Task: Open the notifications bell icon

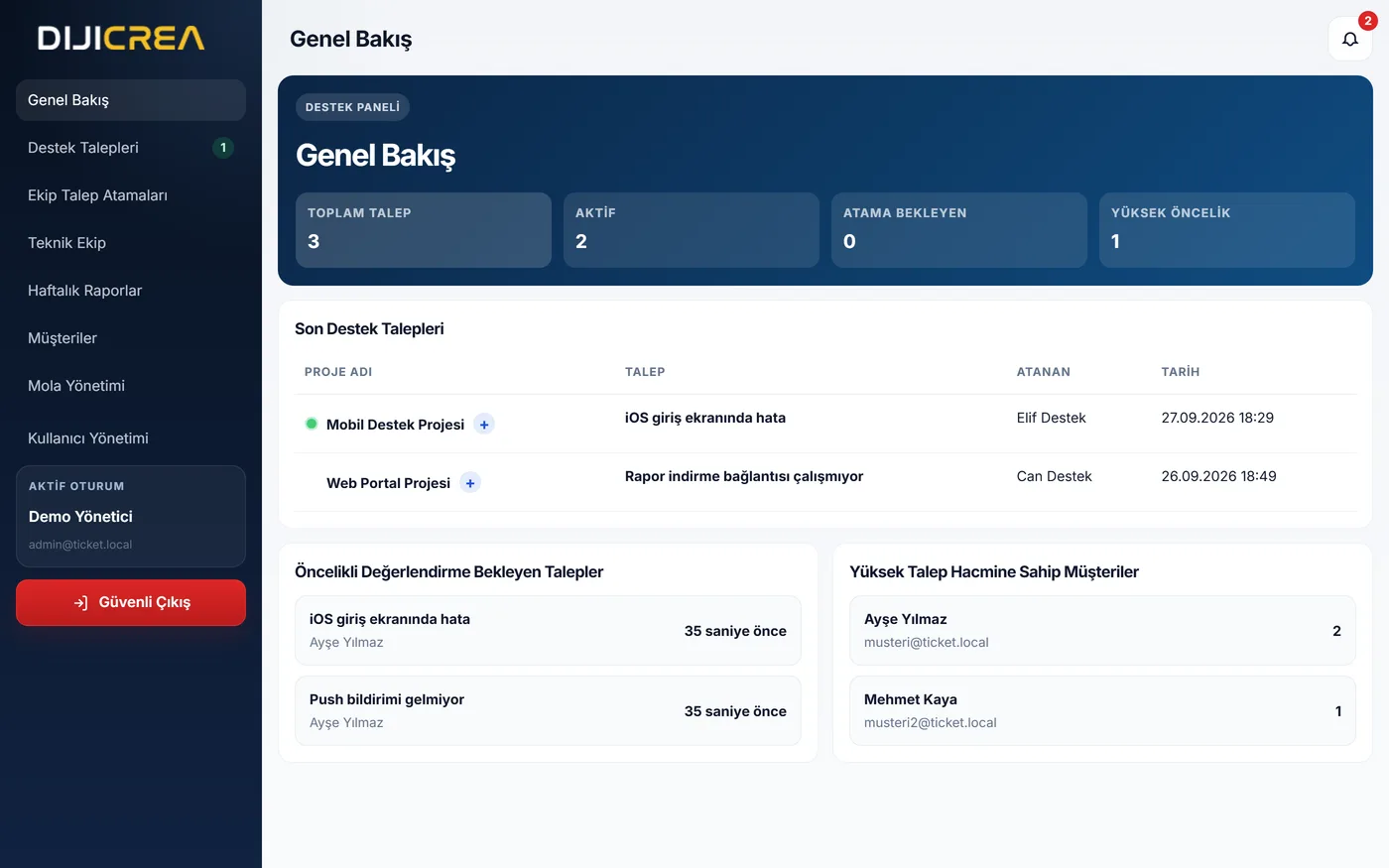Action: [1350, 39]
